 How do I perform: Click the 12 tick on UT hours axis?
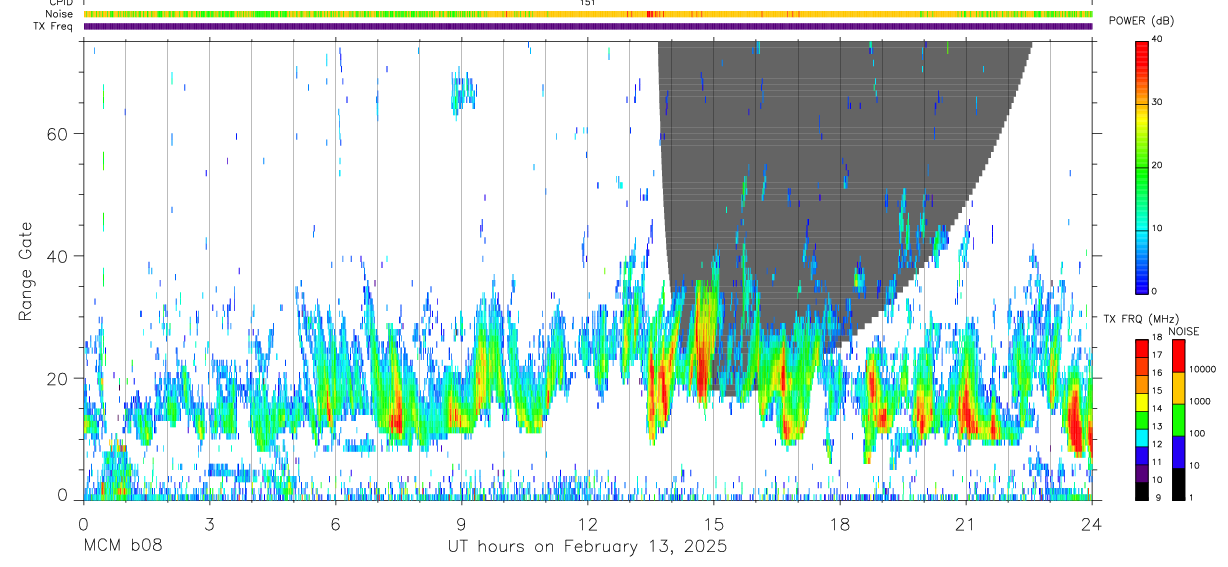[587, 525]
